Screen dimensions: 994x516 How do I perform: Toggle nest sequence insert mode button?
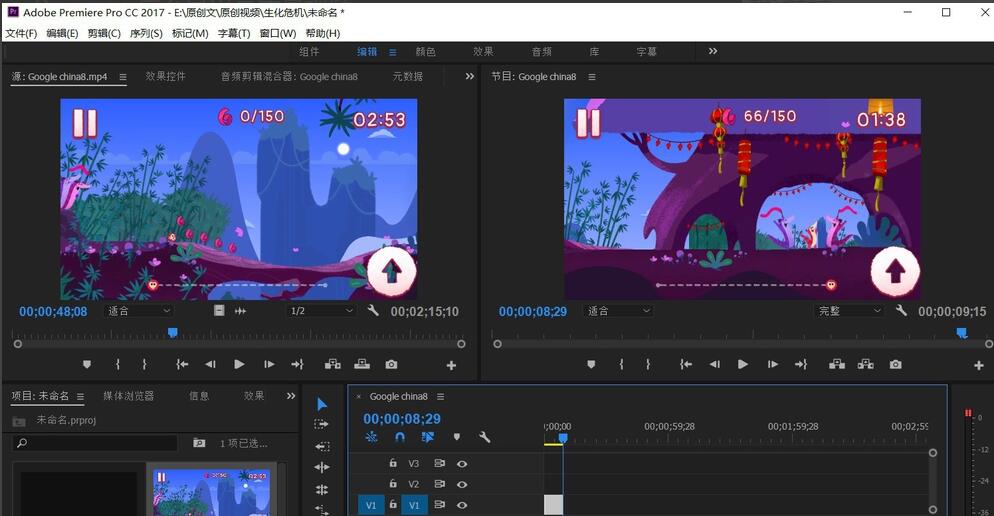371,437
